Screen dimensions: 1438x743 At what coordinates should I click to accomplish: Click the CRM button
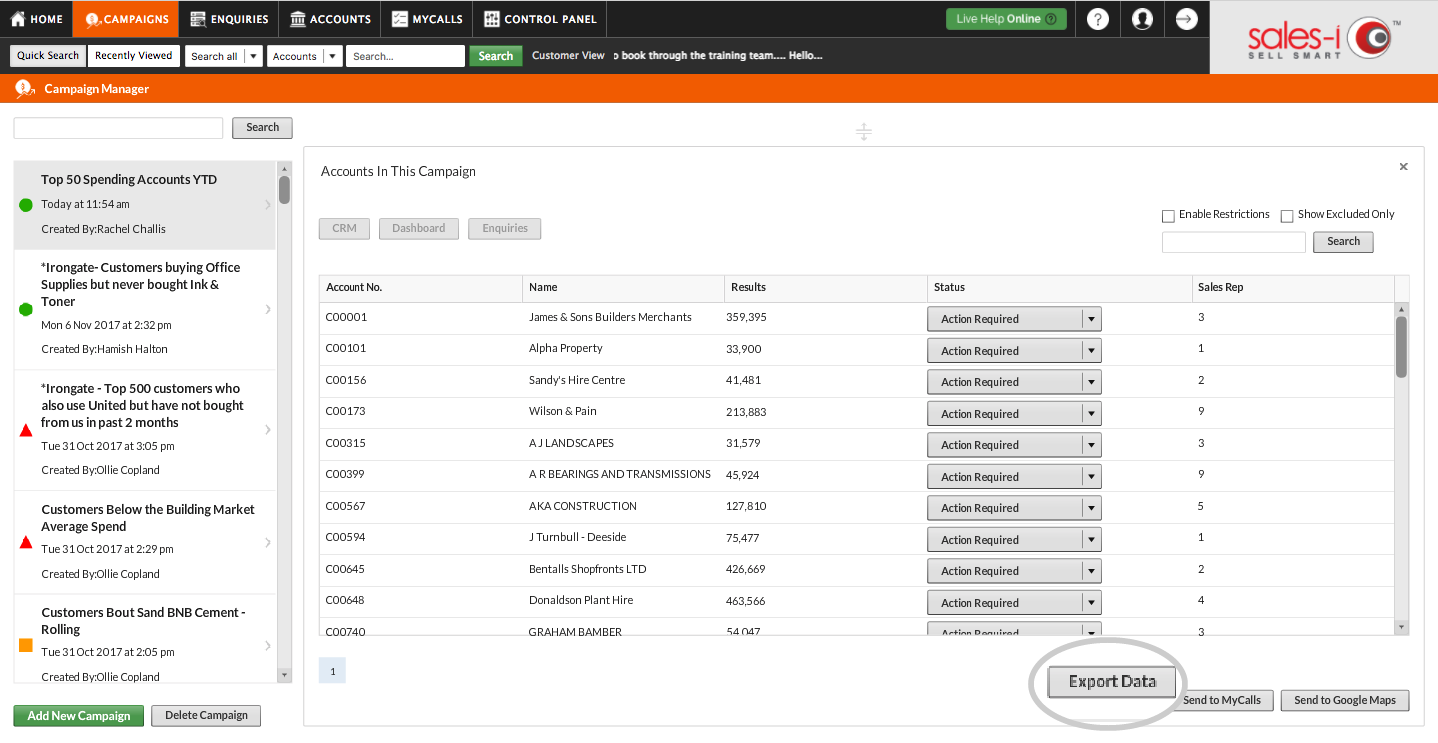tap(344, 229)
